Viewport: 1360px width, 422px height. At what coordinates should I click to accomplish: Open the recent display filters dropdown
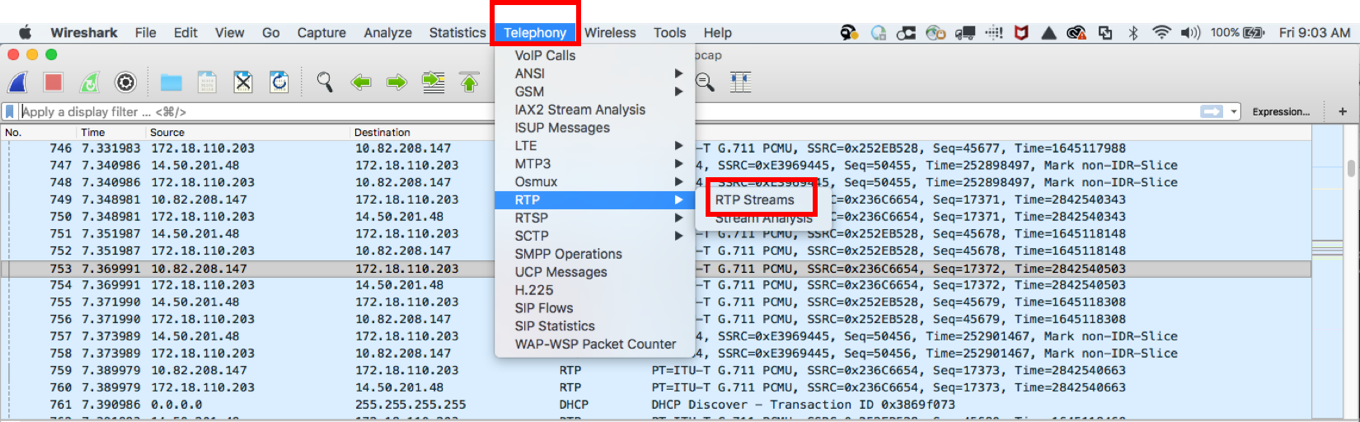1235,112
